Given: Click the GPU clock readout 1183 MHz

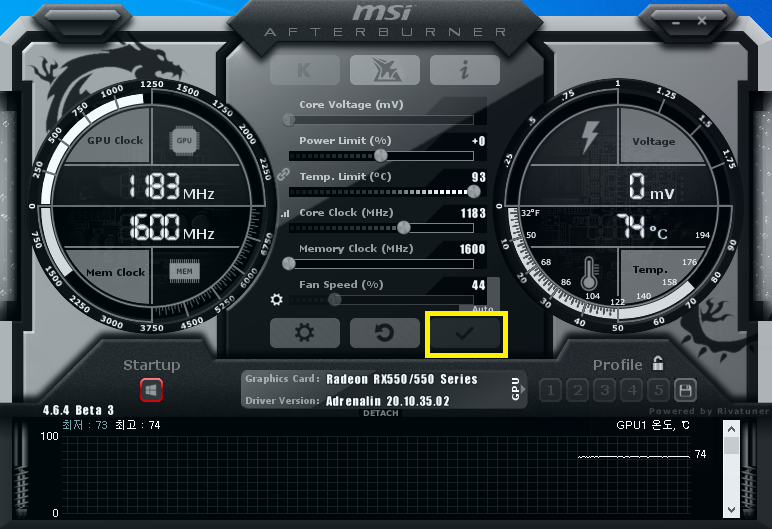Looking at the screenshot, I should (171, 187).
